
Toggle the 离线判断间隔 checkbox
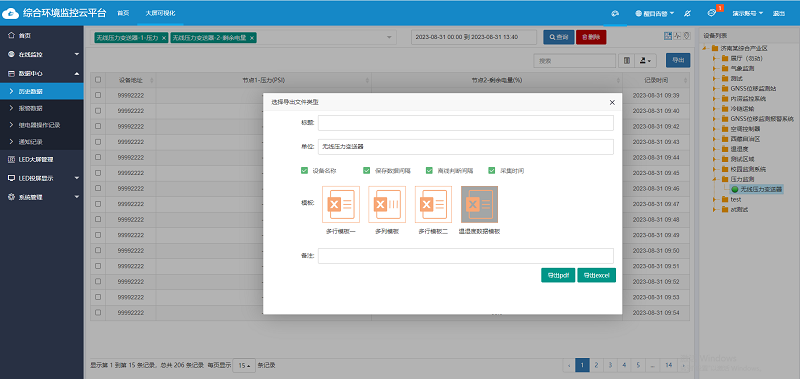click(x=430, y=170)
